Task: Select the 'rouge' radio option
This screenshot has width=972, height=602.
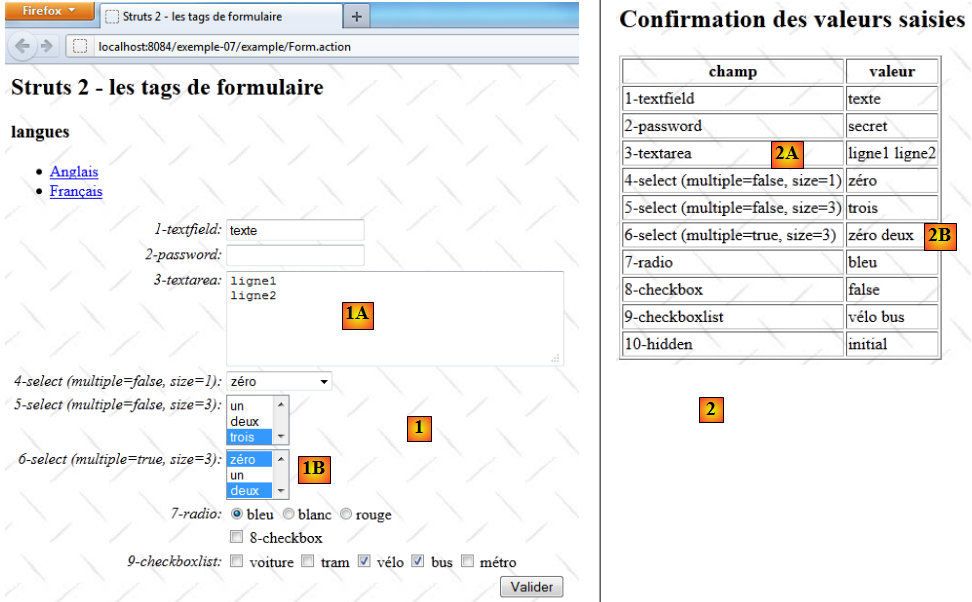Action: [346, 514]
